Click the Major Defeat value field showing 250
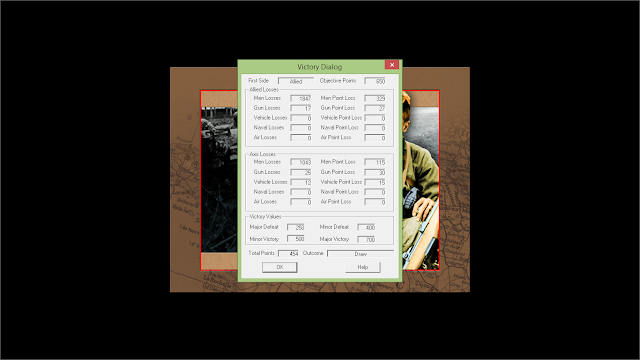The width and height of the screenshot is (640, 360). click(296, 227)
